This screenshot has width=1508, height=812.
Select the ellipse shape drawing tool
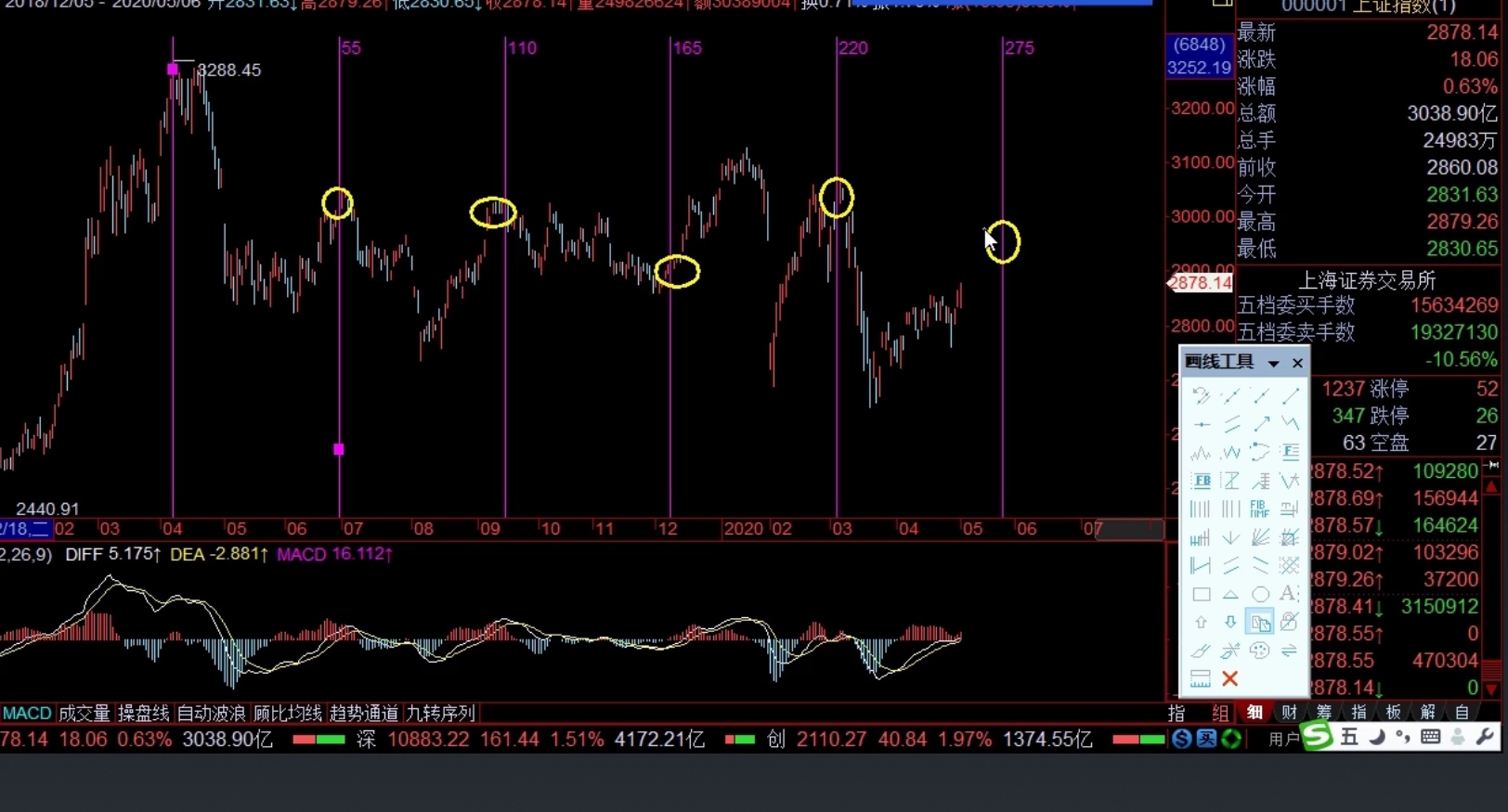pyautogui.click(x=1260, y=594)
